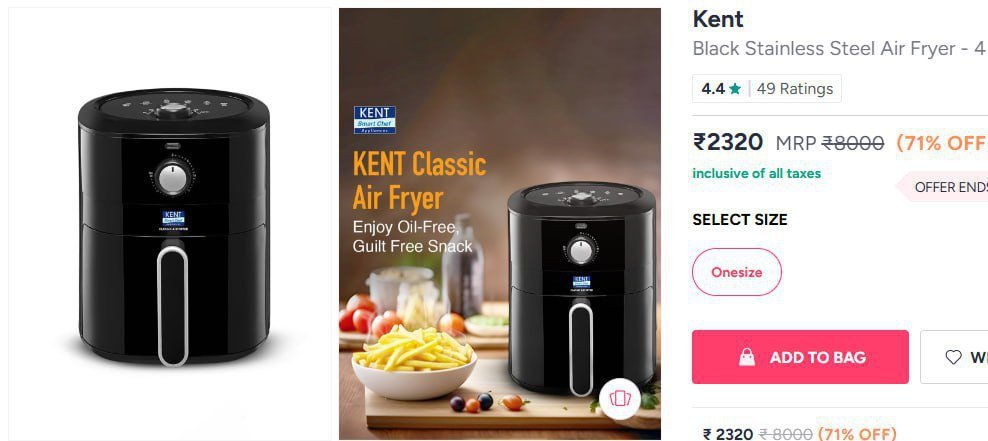This screenshot has width=988, height=441.
Task: Click the shopping bag icon in Add to Bag
Action: (747, 357)
